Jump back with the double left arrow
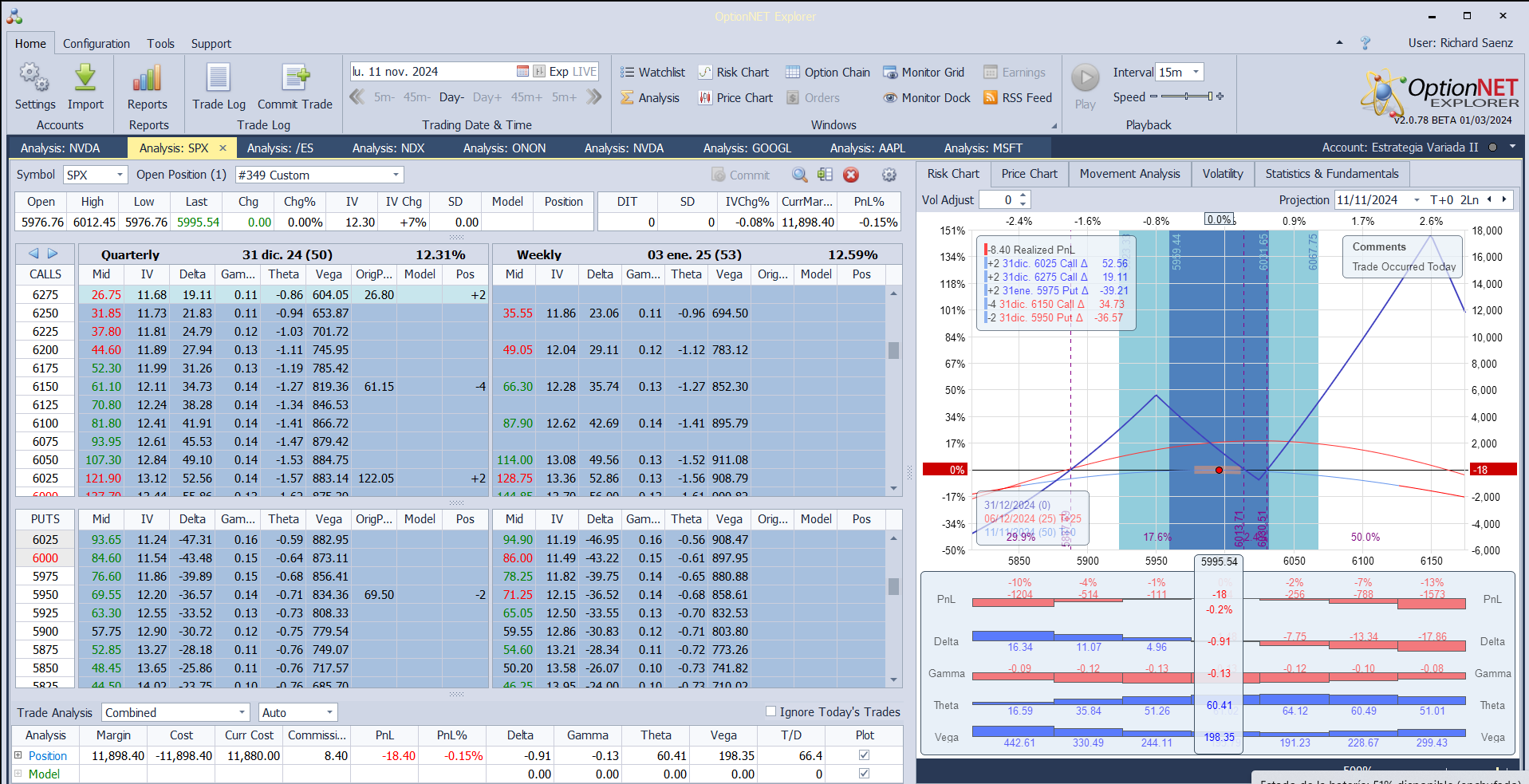The image size is (1529, 784). (357, 97)
